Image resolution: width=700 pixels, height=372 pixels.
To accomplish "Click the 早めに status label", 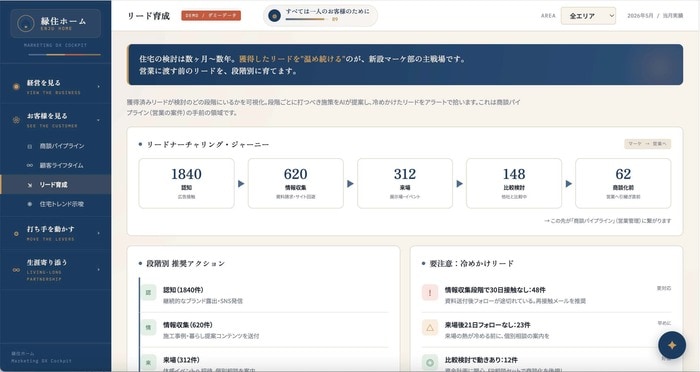I will [664, 323].
